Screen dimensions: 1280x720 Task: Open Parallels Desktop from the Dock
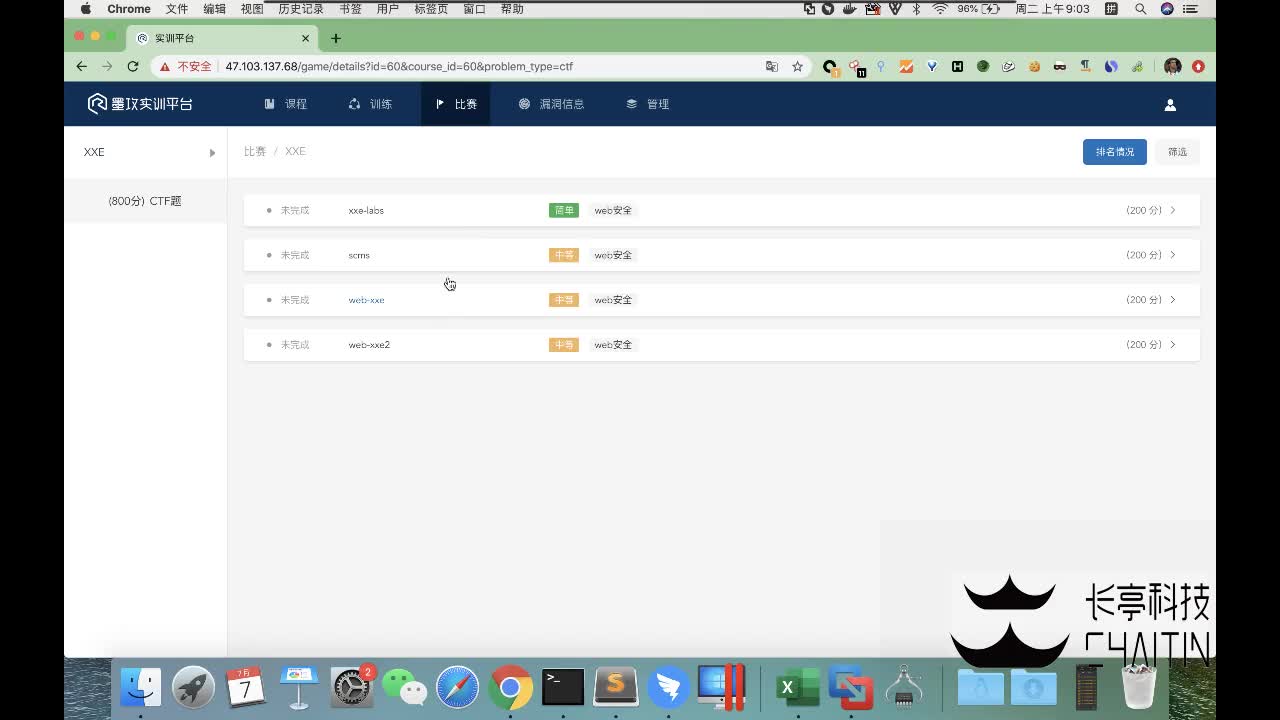pos(722,688)
